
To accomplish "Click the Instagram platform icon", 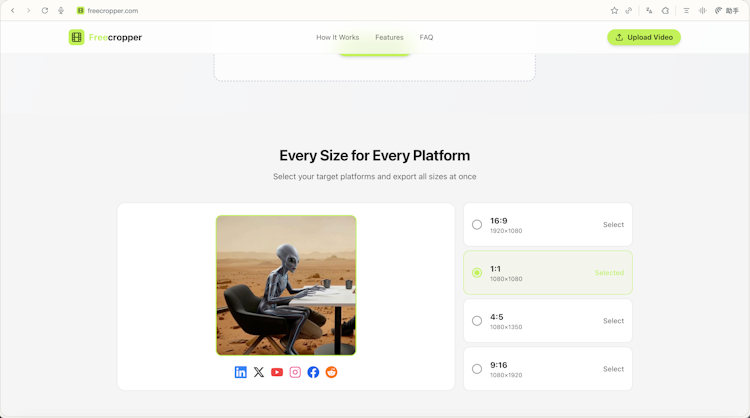I will point(295,372).
